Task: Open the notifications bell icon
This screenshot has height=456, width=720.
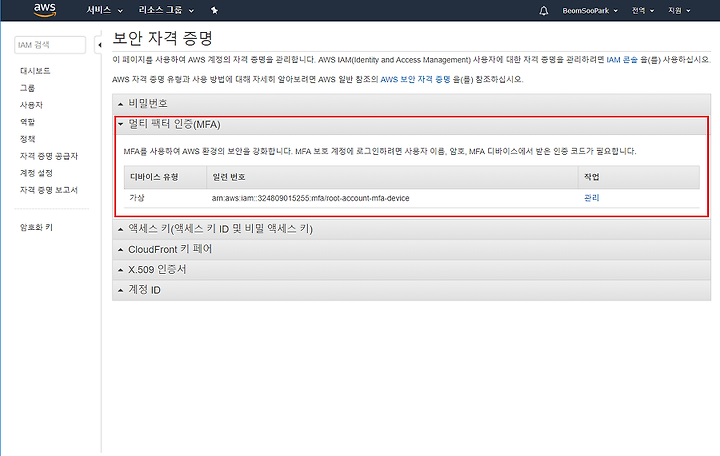Action: point(544,11)
